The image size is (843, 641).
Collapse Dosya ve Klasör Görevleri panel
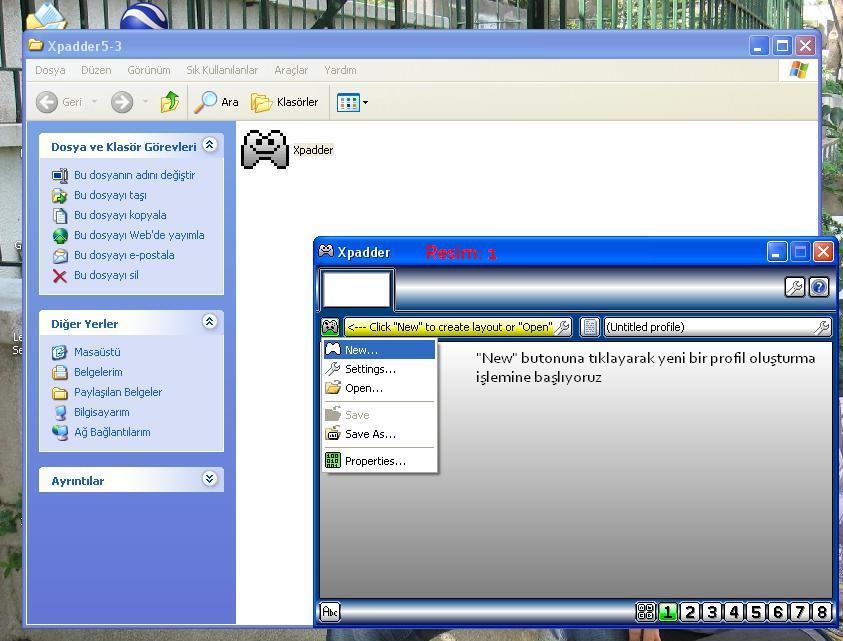(x=210, y=145)
